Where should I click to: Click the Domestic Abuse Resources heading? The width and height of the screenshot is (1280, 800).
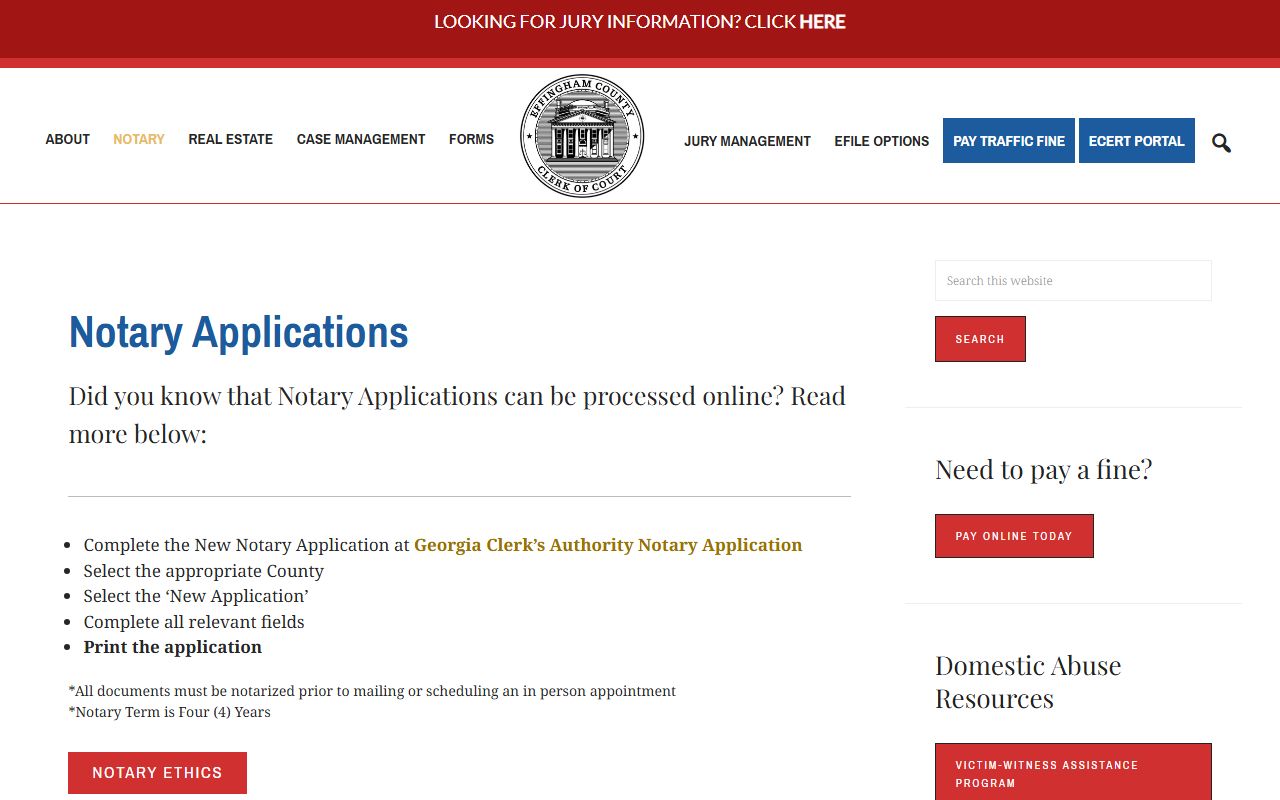click(1028, 682)
